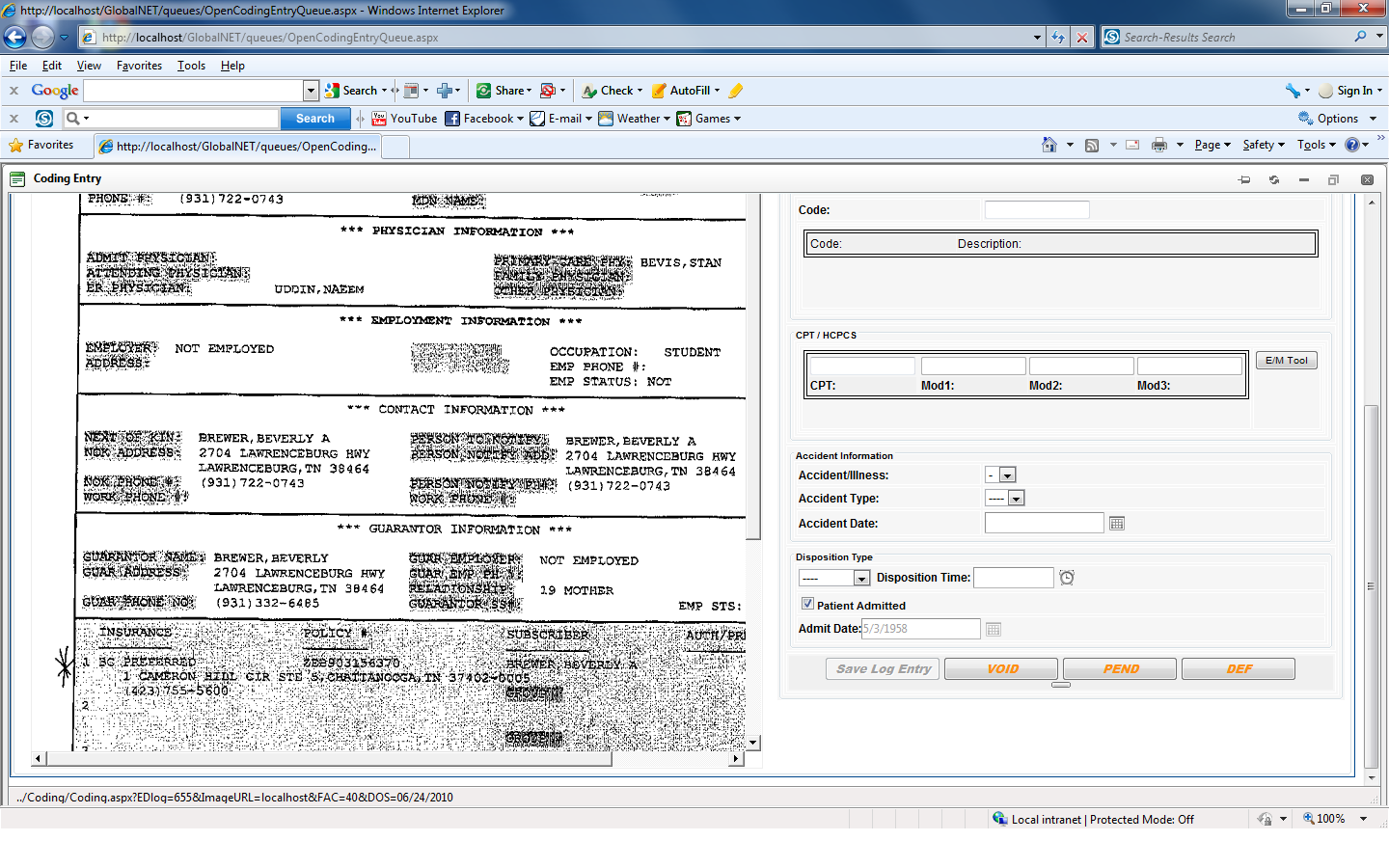1389x868 pixels.
Task: Expand the Accident Type dropdown
Action: 1016,499
